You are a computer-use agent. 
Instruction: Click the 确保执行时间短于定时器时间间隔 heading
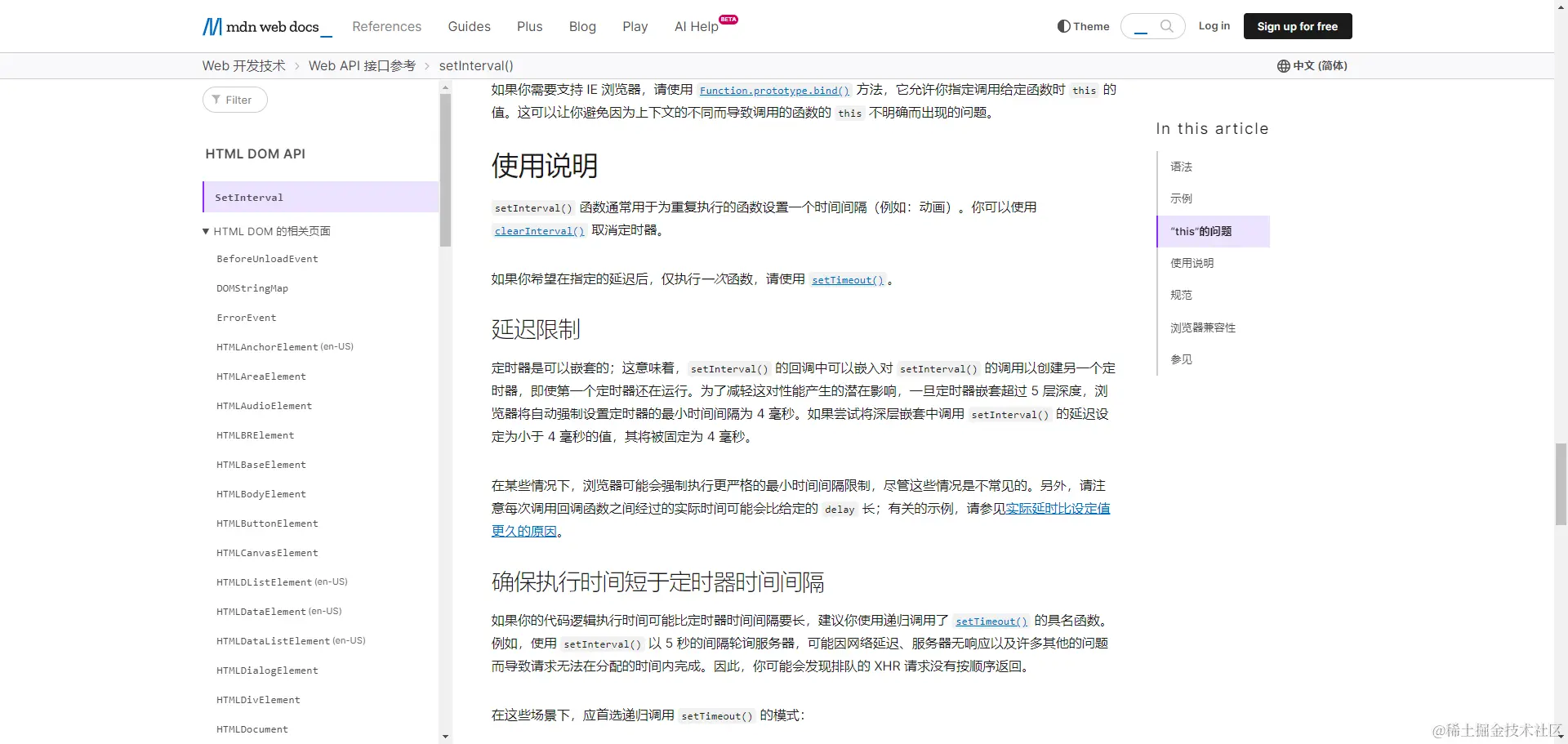(x=657, y=581)
